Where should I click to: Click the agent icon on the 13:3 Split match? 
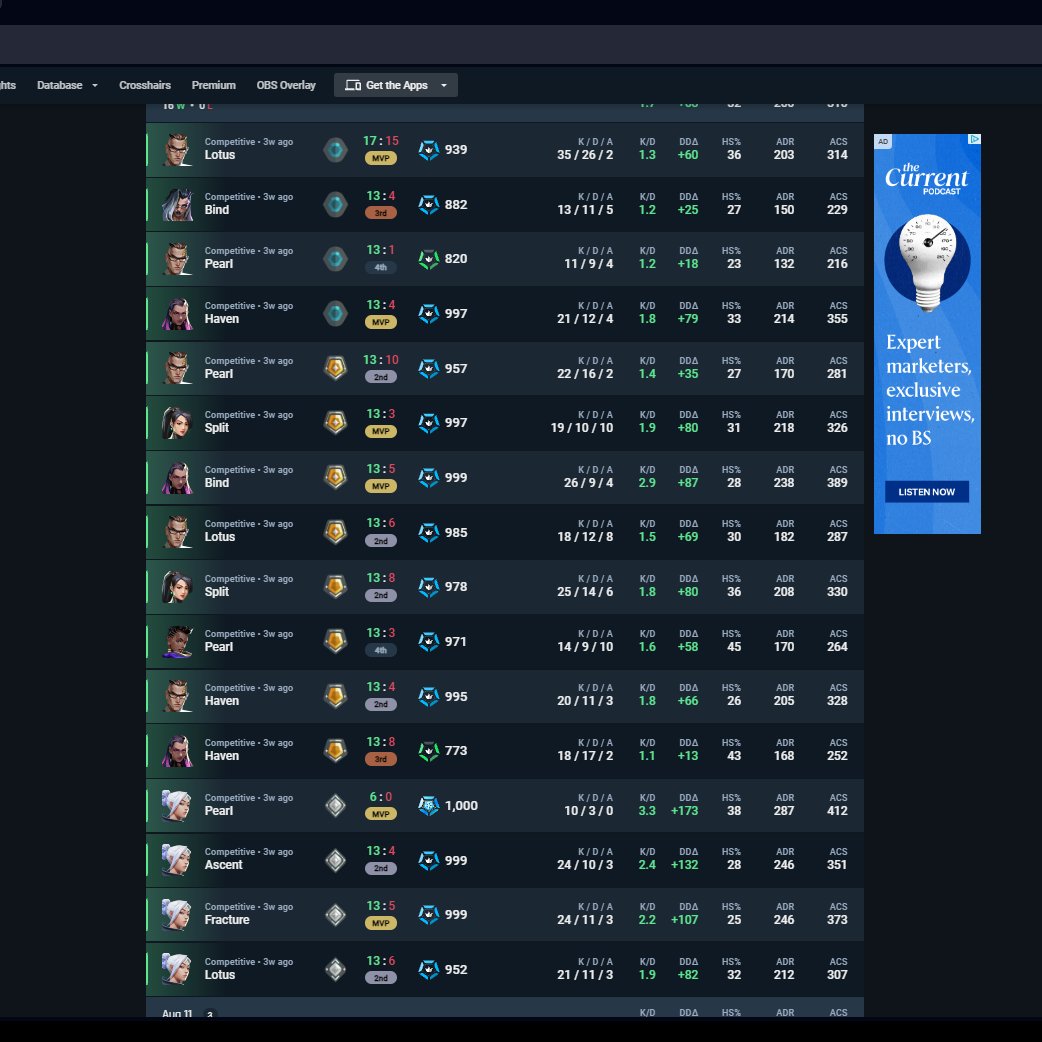tap(175, 422)
